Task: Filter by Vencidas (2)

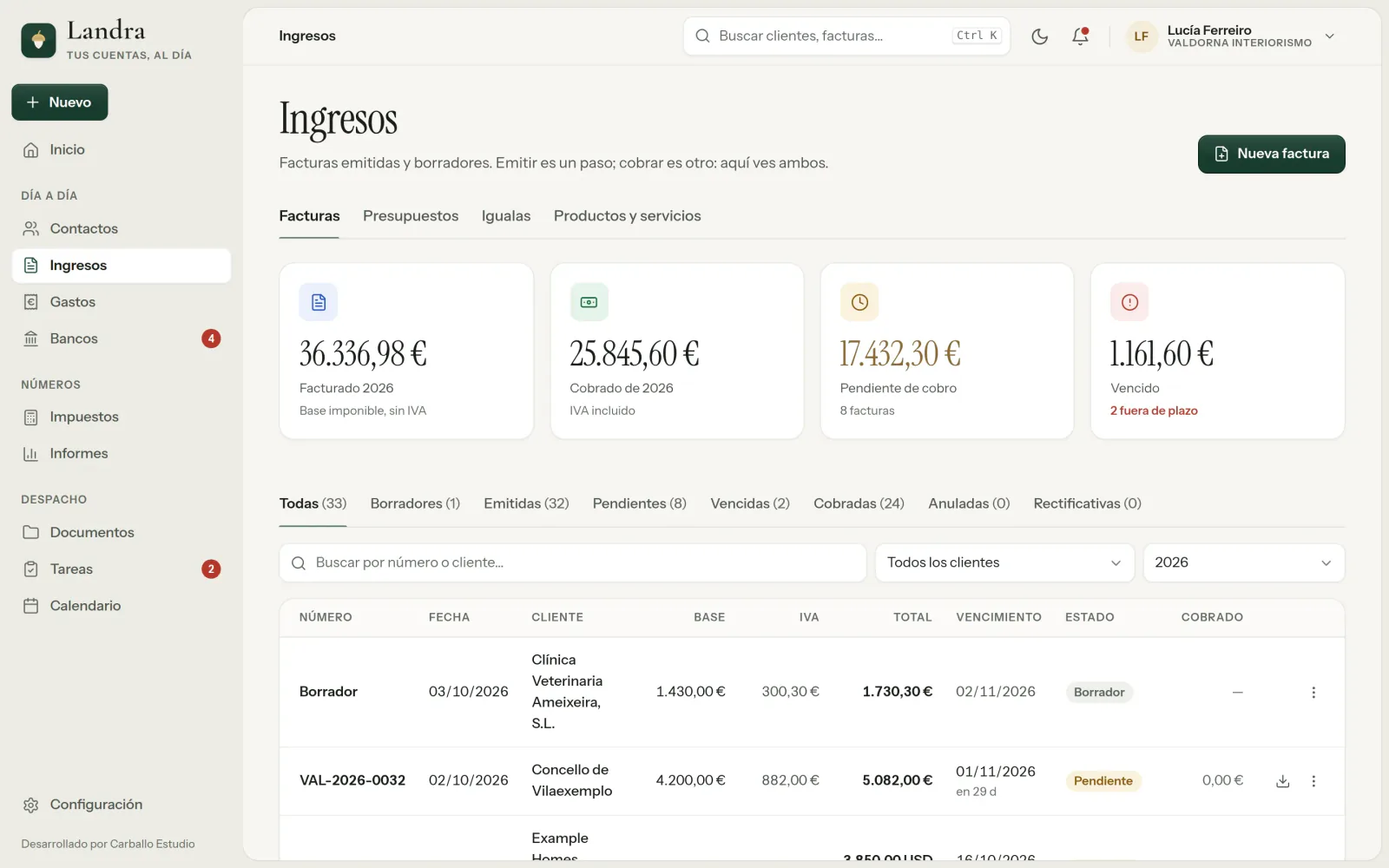Action: pos(750,503)
